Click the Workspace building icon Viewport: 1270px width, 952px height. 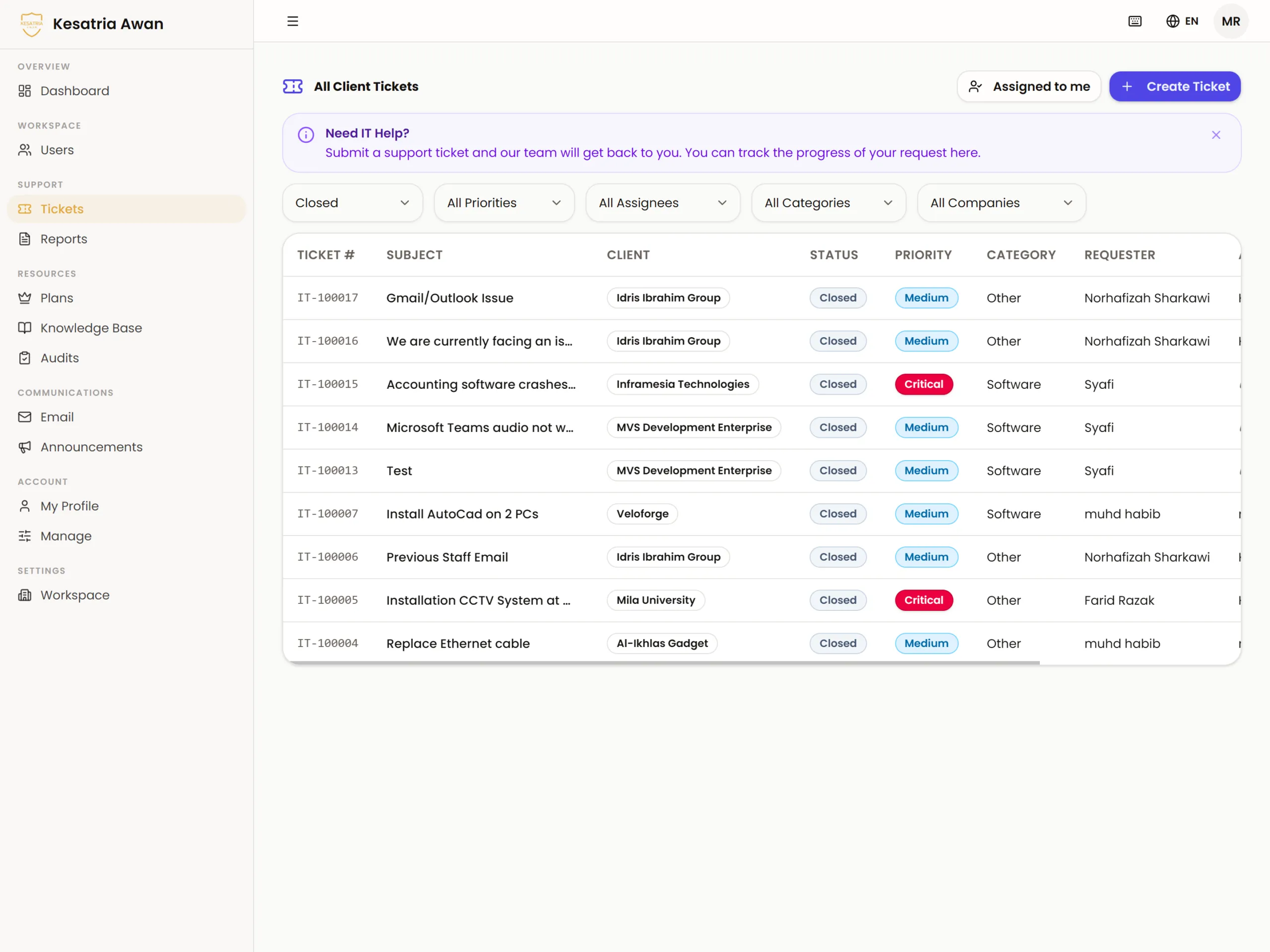(25, 595)
